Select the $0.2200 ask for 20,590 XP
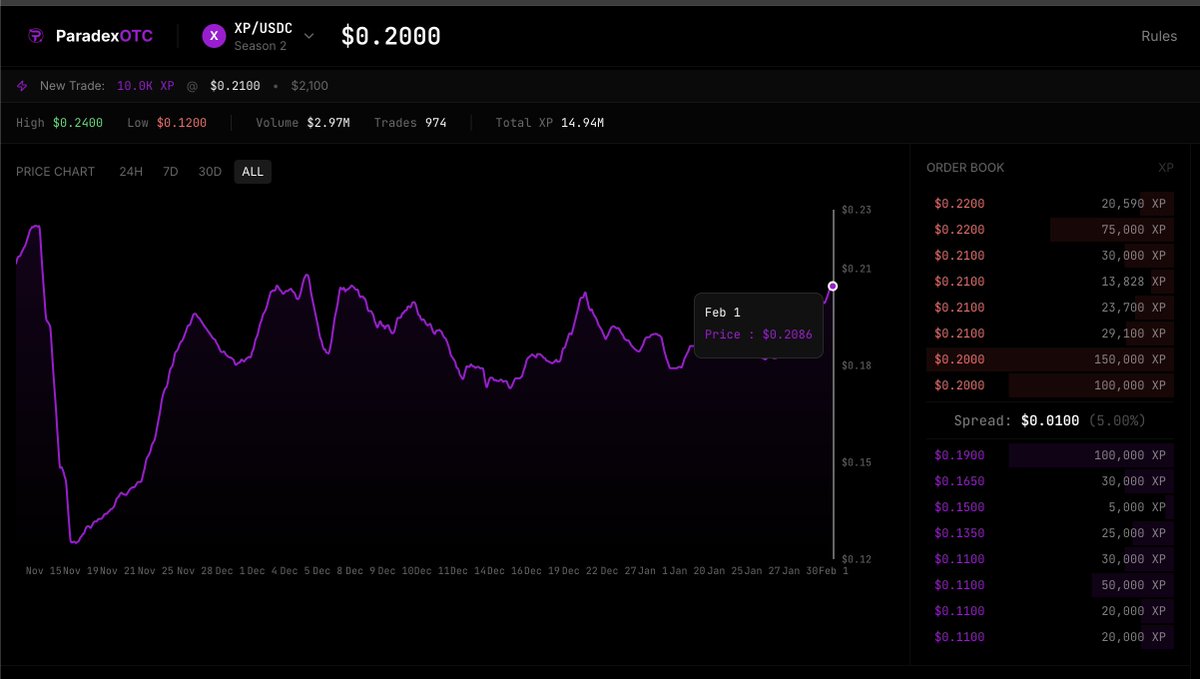Viewport: 1200px width, 679px height. [x=1050, y=203]
